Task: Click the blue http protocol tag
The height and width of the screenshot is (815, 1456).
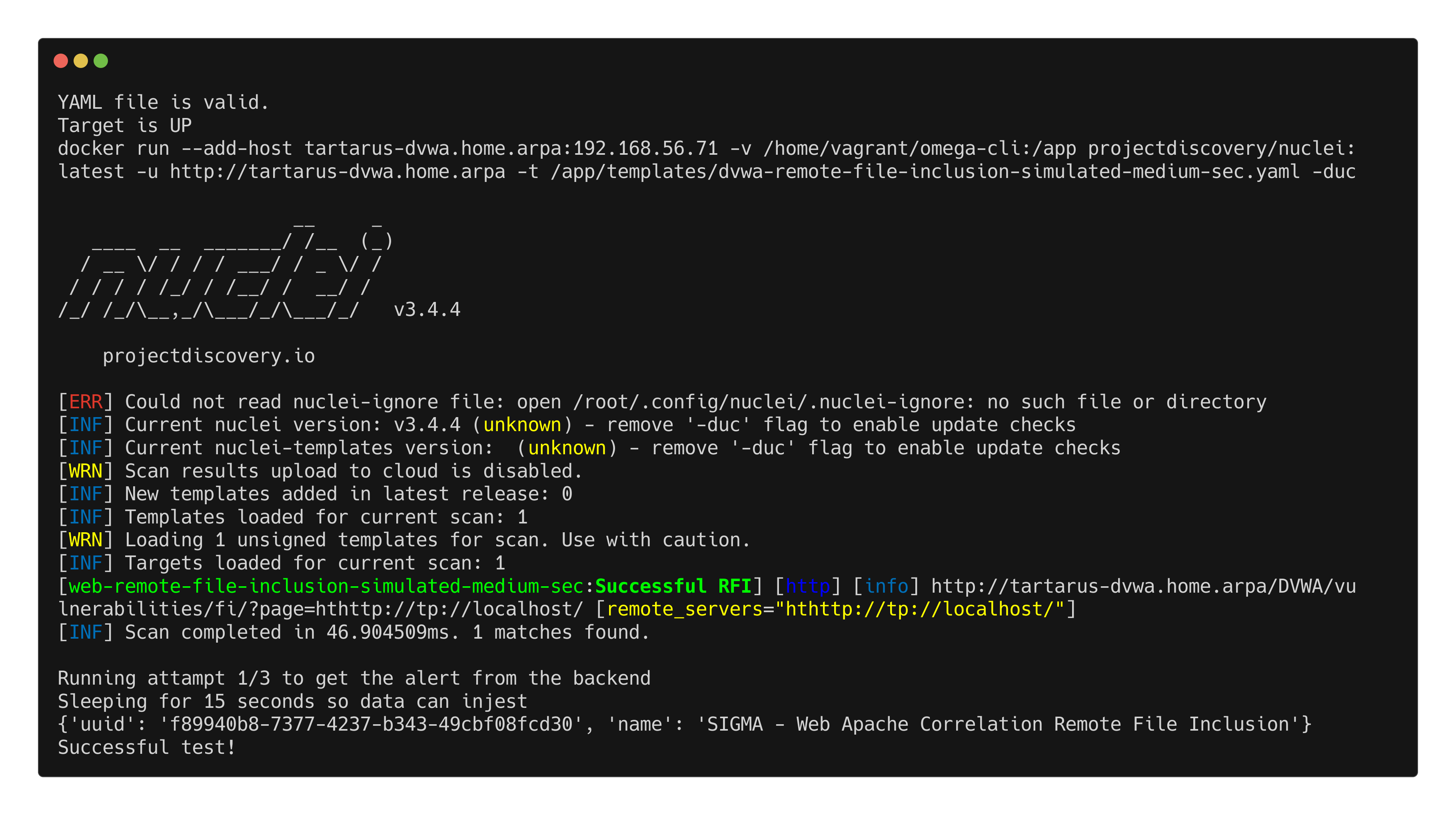Action: point(807,586)
